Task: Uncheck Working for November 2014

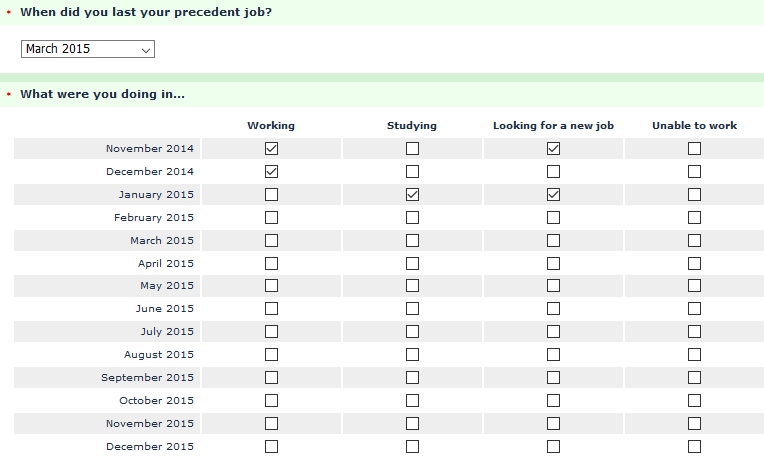Action: coord(271,148)
